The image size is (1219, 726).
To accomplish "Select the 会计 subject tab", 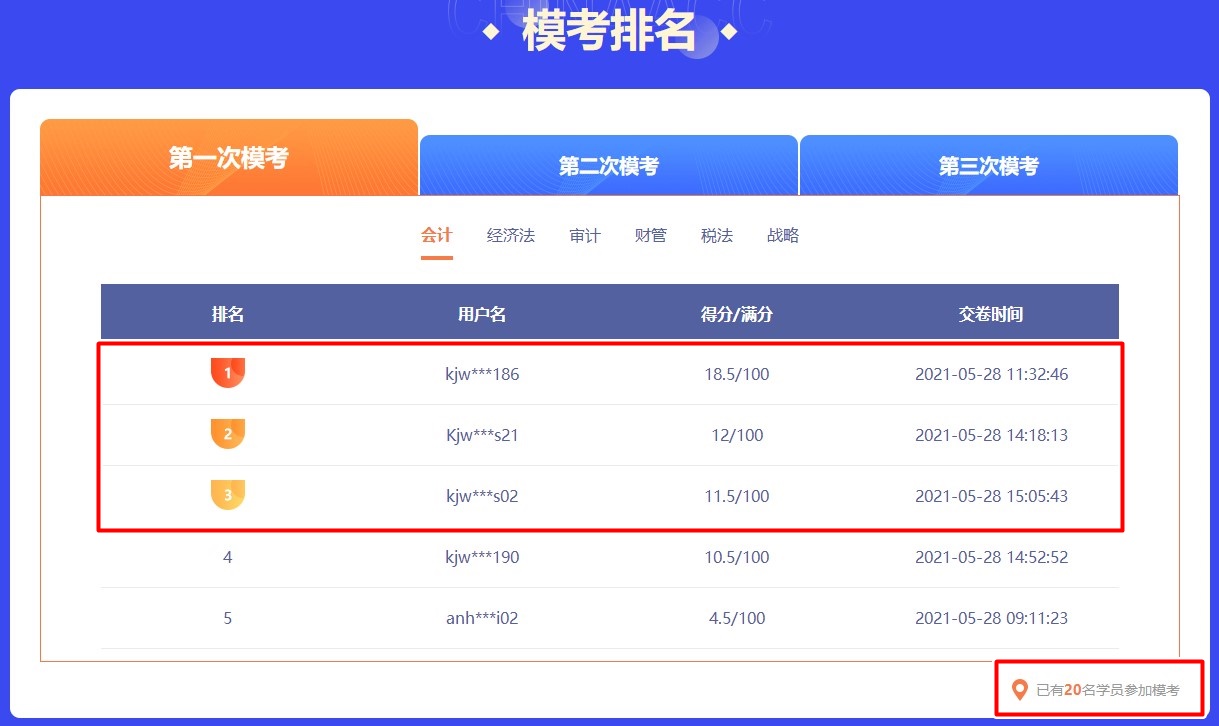I will pos(437,234).
